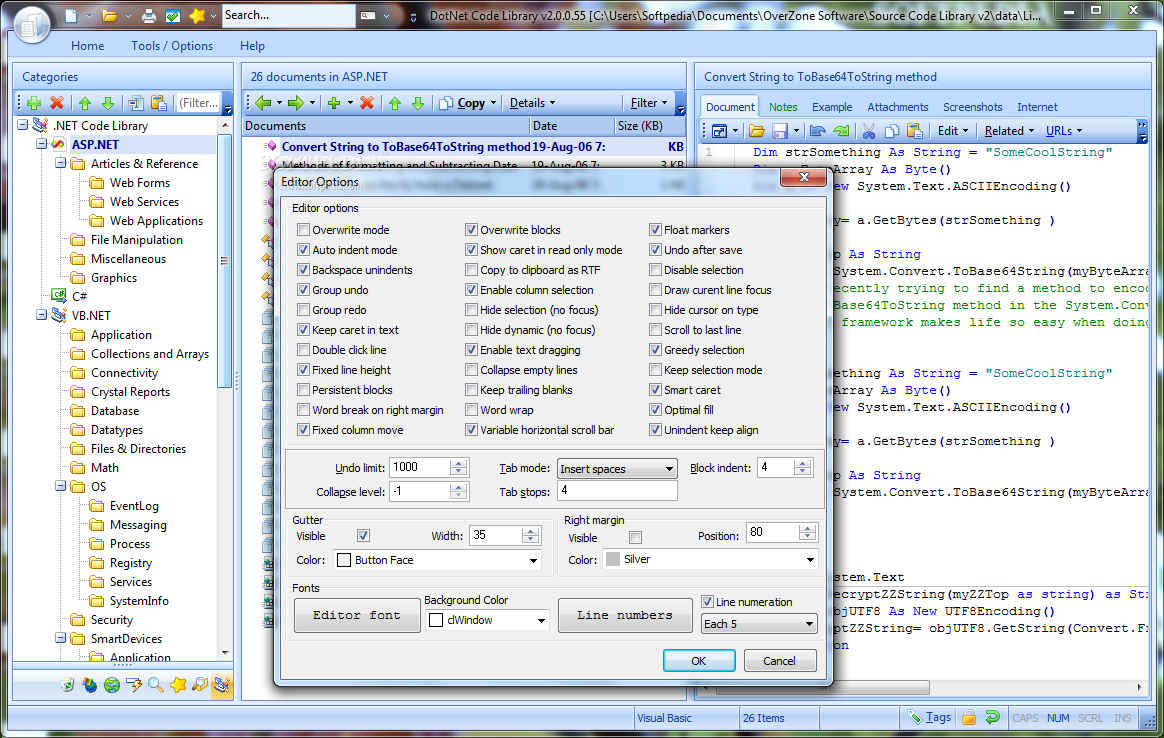Screen dimensions: 1164x738
Task: Toggle the Group redo checkbox
Action: [x=303, y=310]
